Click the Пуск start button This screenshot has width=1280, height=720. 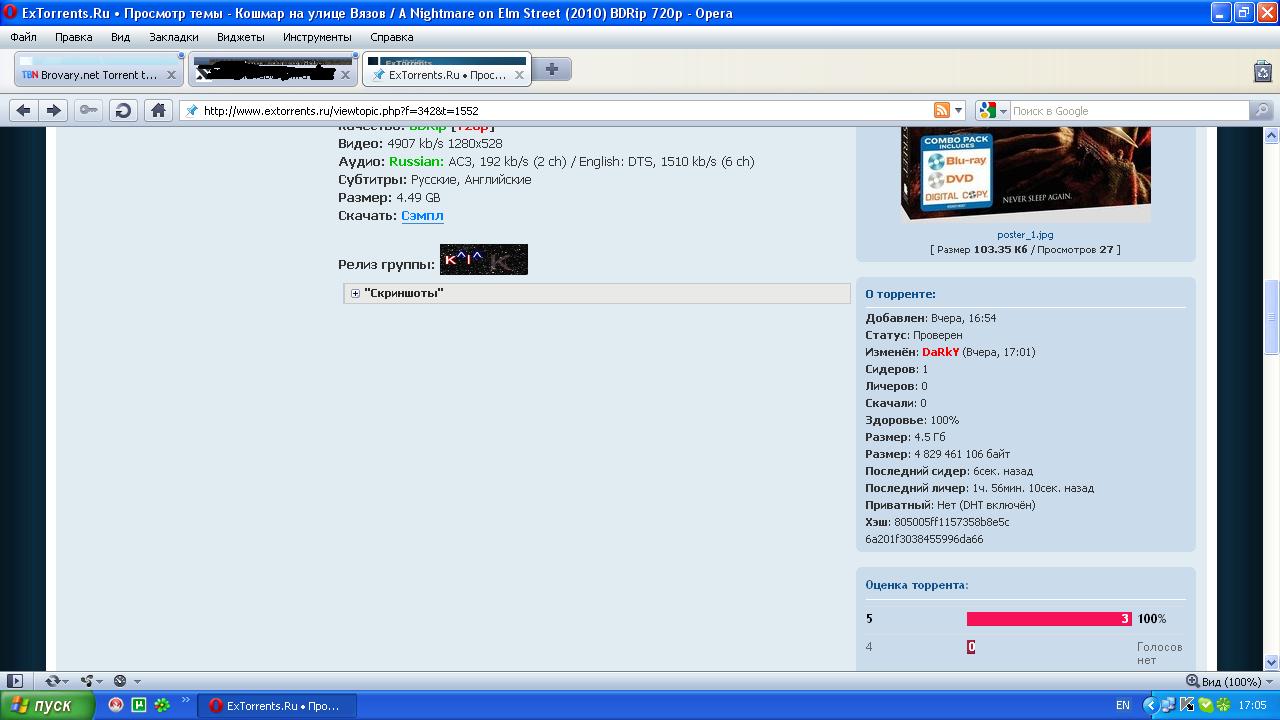(x=47, y=705)
